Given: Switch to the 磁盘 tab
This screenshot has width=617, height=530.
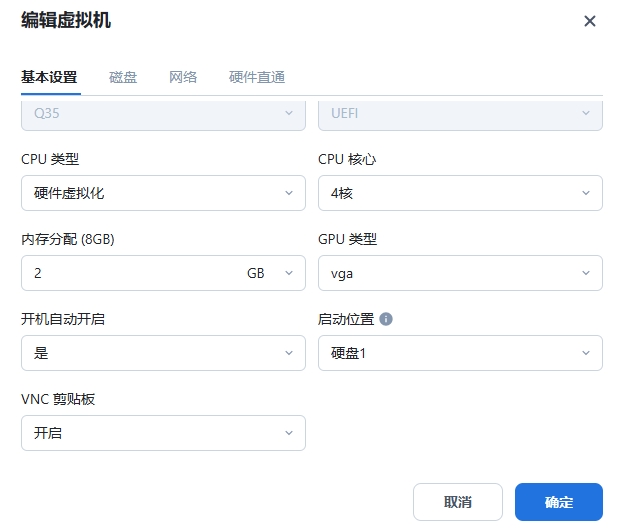Looking at the screenshot, I should 123,77.
